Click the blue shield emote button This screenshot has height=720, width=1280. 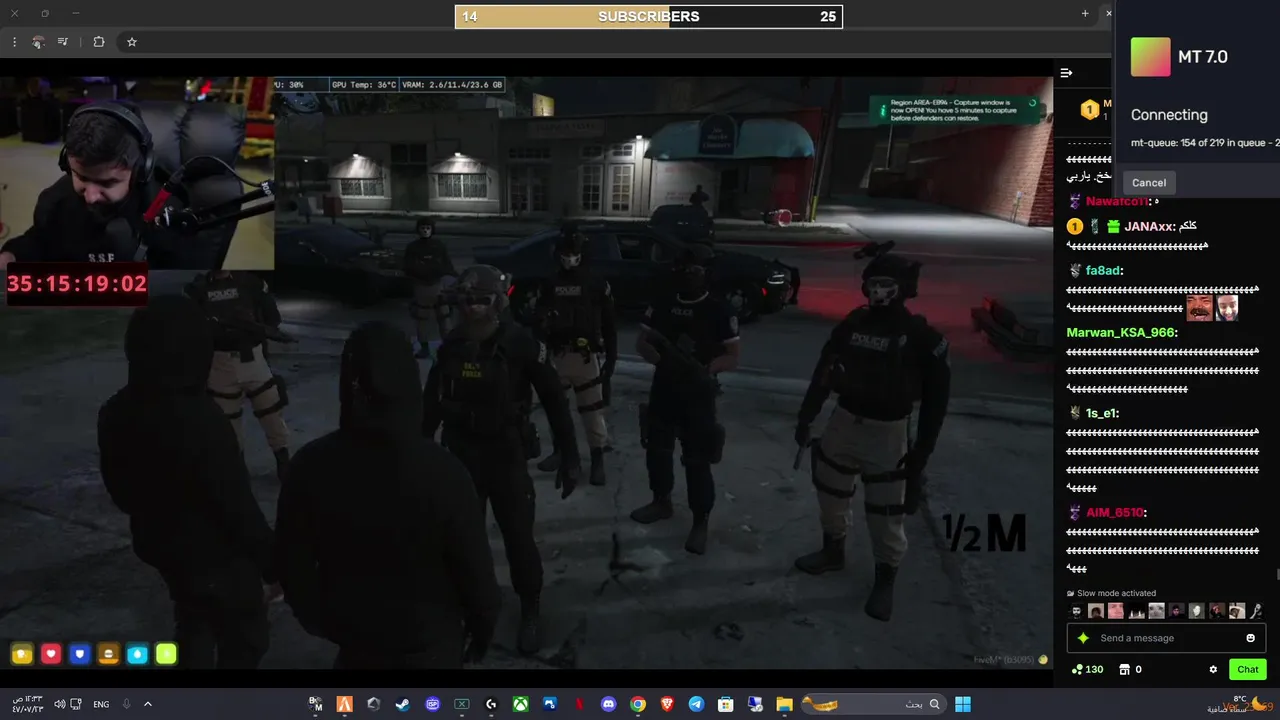tap(80, 654)
